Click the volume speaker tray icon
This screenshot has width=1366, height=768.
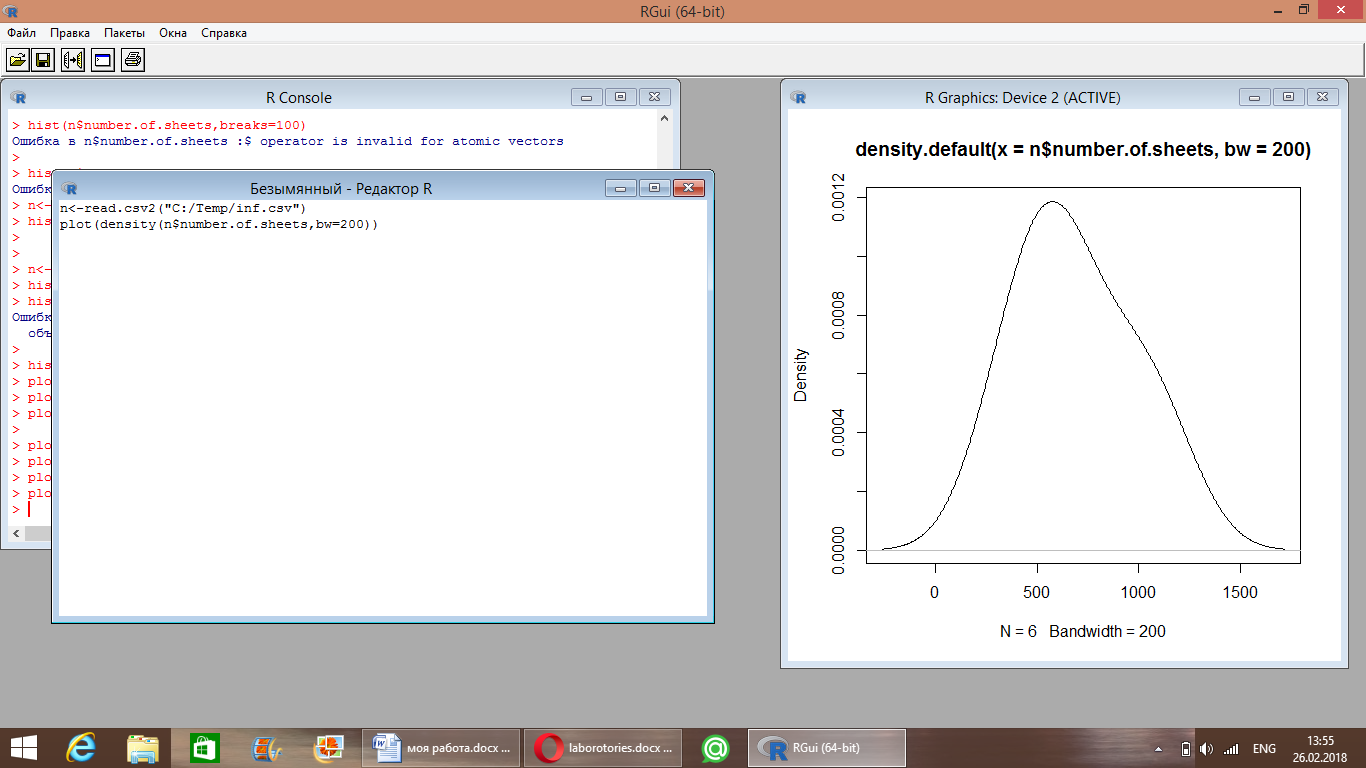(x=1207, y=749)
